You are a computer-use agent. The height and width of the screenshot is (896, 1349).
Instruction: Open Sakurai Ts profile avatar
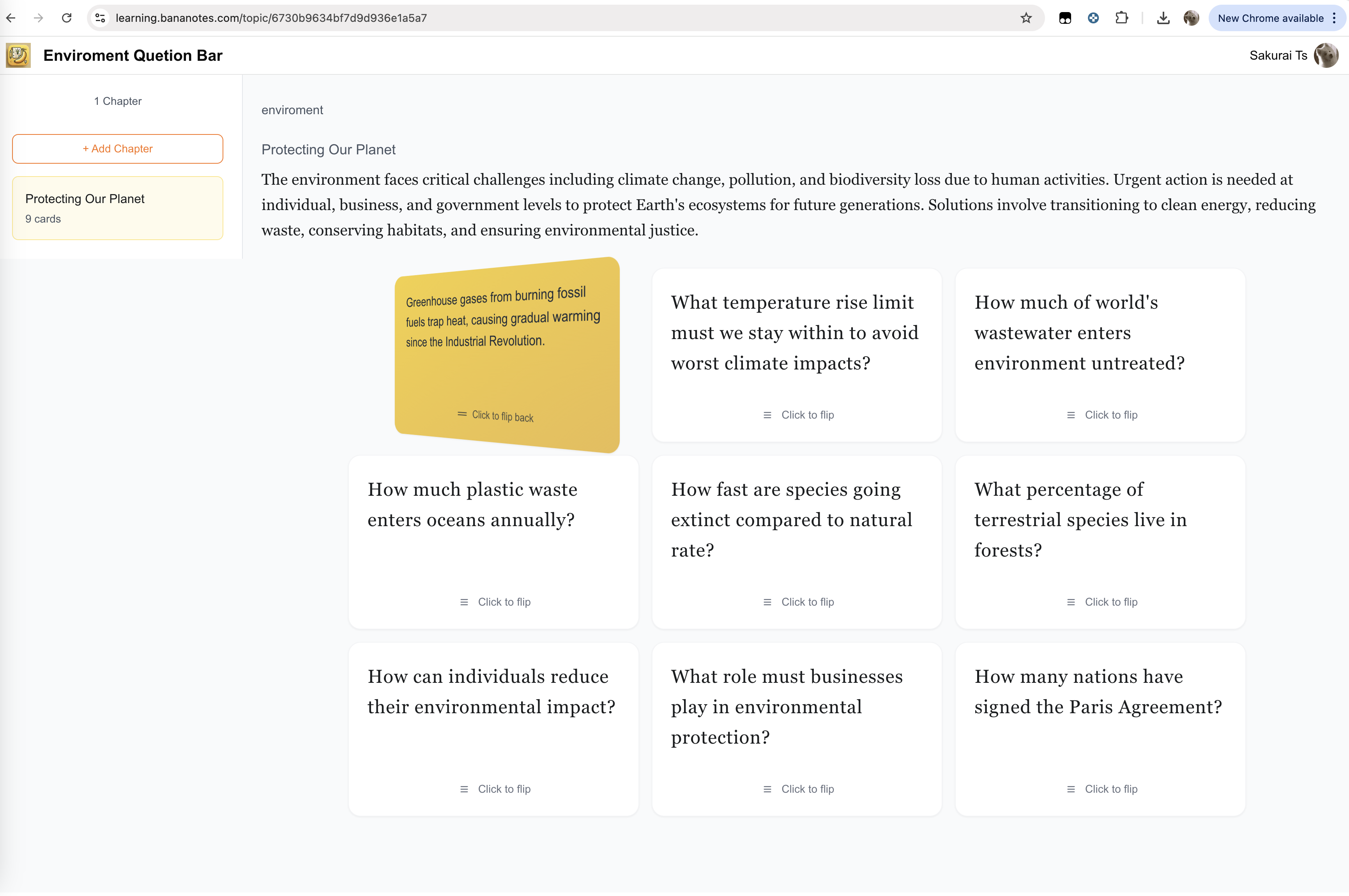point(1326,55)
